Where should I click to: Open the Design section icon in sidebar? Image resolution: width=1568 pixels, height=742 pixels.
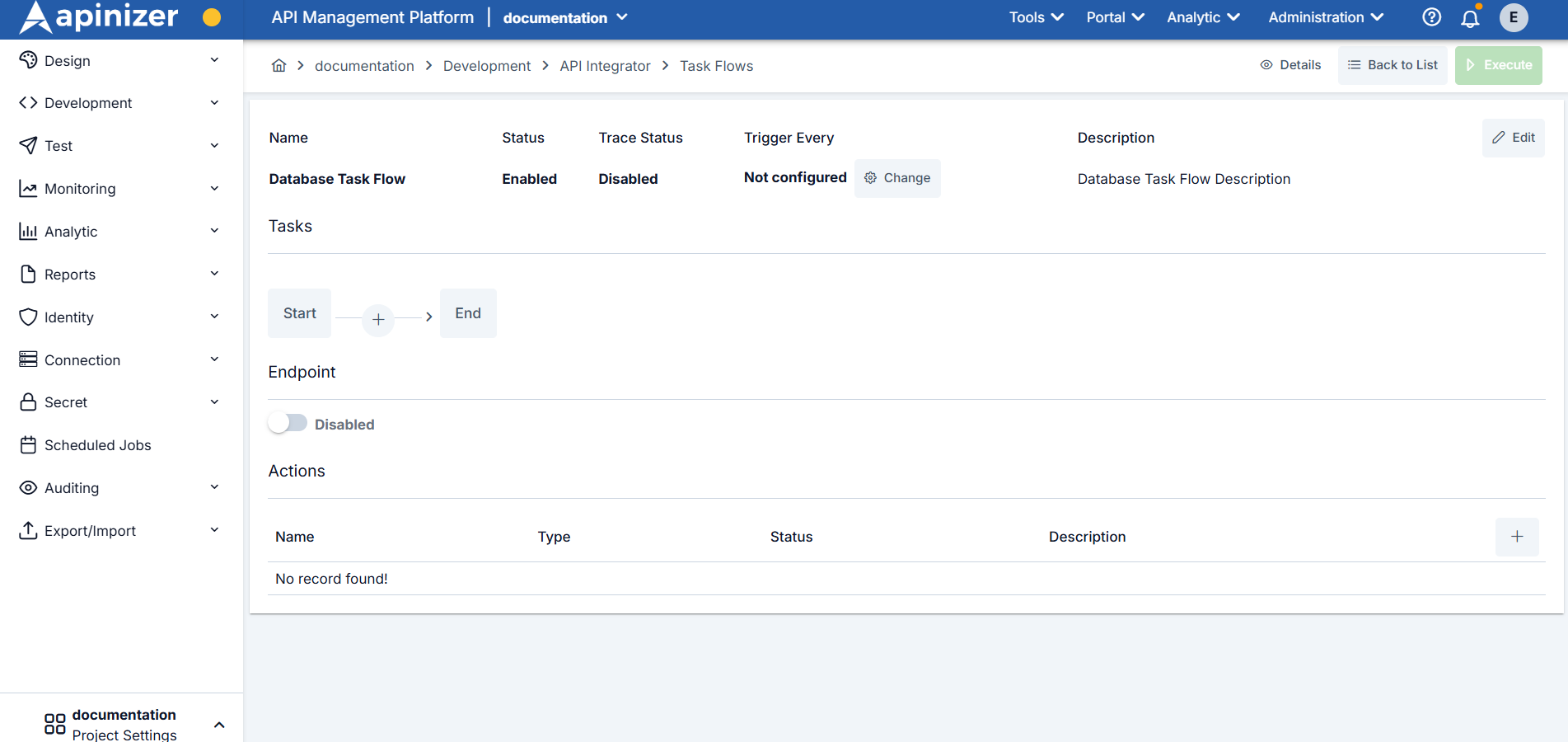coord(28,60)
